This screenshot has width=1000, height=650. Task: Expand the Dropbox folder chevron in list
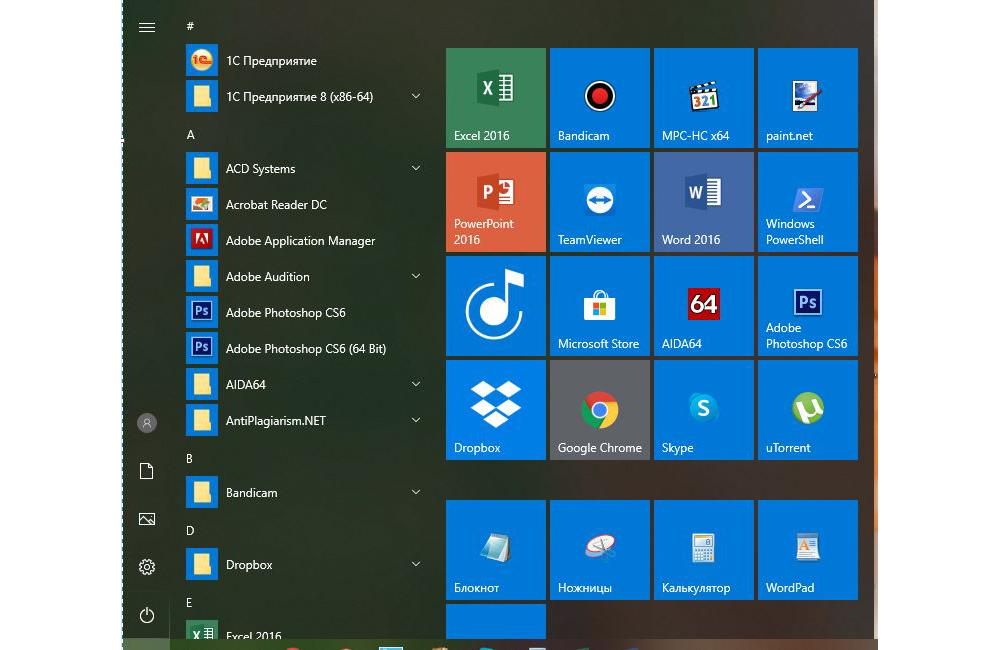(x=416, y=565)
